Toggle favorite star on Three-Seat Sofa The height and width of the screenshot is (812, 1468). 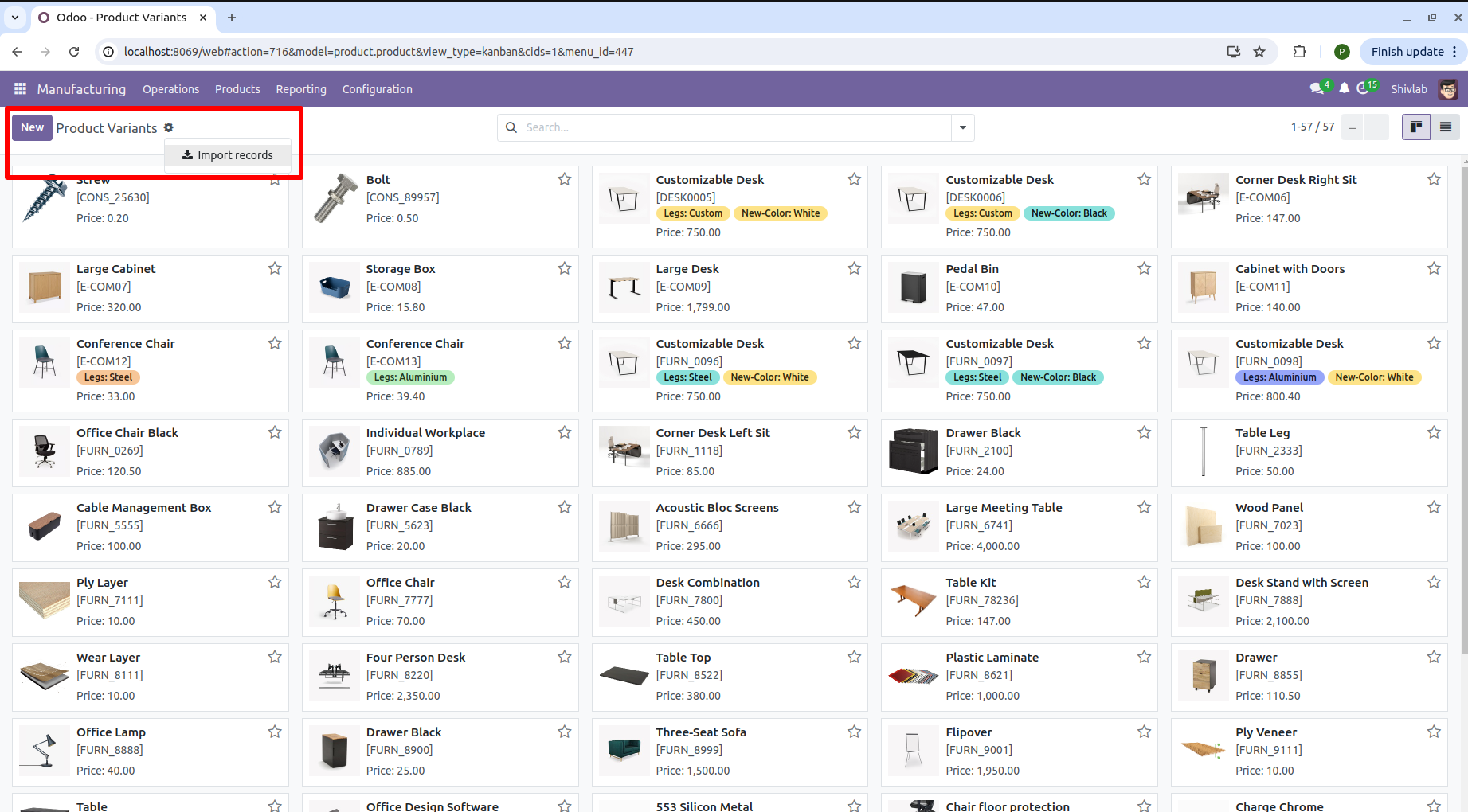point(854,732)
